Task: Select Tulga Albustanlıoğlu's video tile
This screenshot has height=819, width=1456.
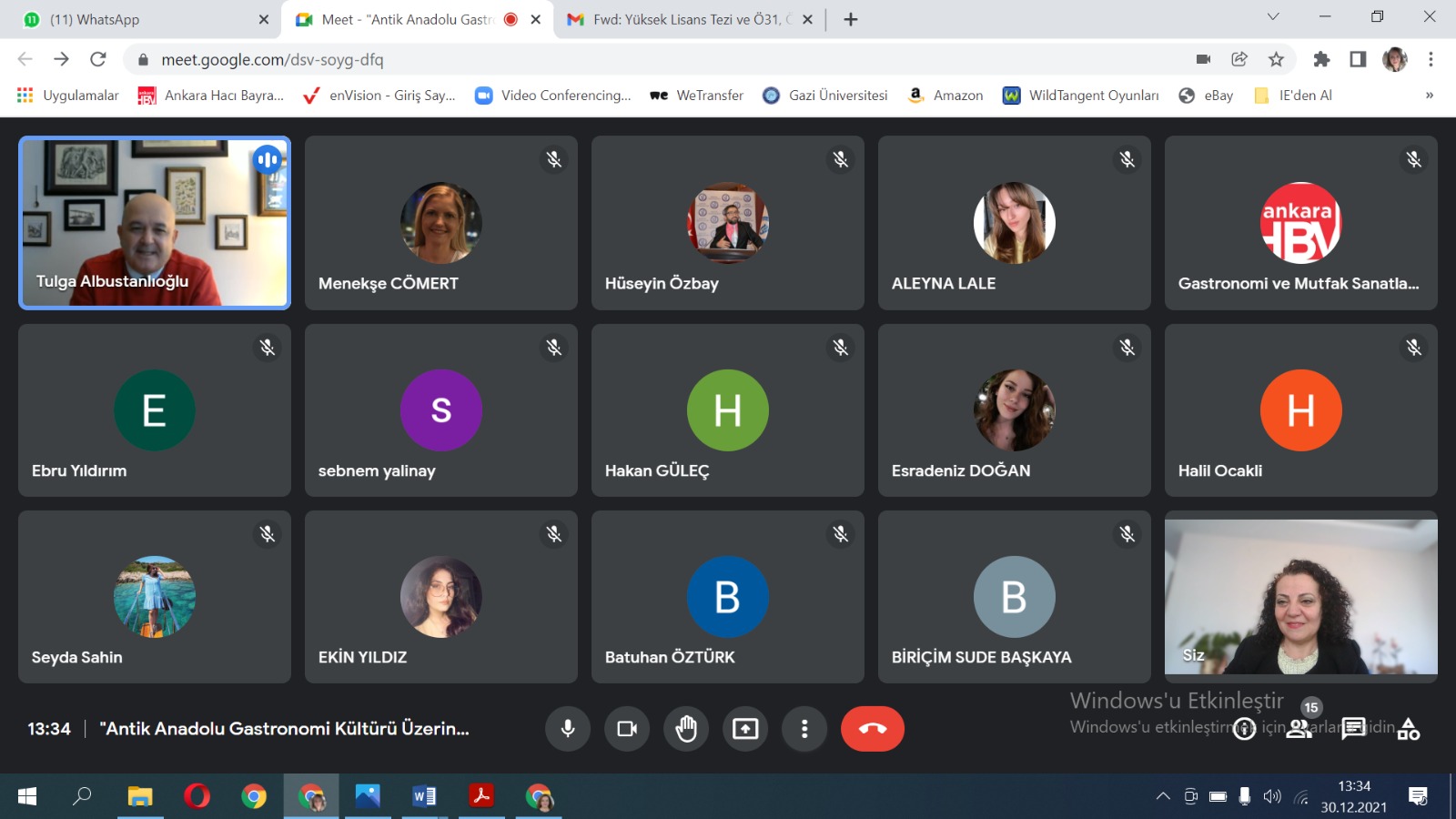Action: tap(155, 223)
